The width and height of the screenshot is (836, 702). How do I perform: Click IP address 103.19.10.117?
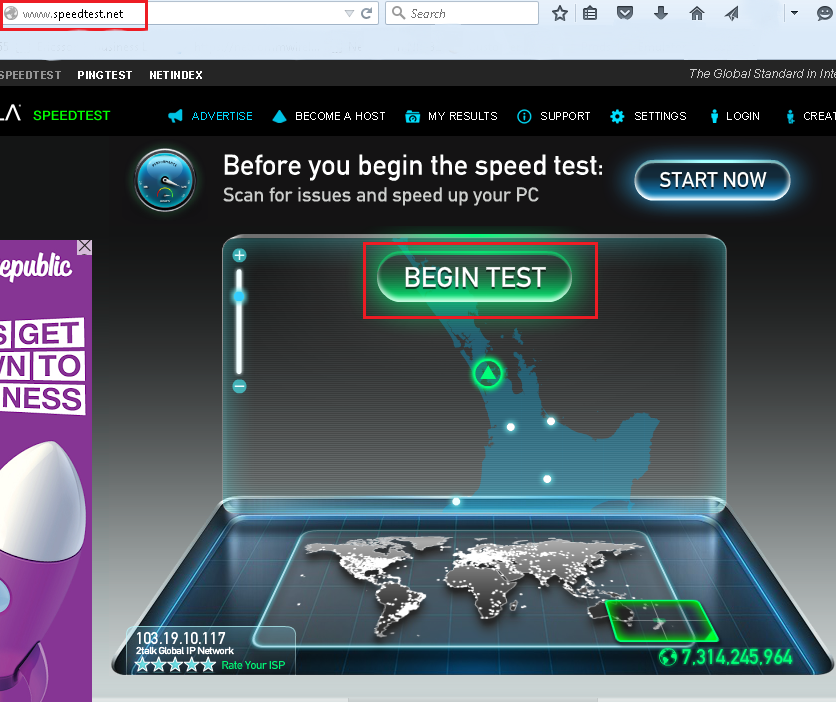tap(181, 638)
